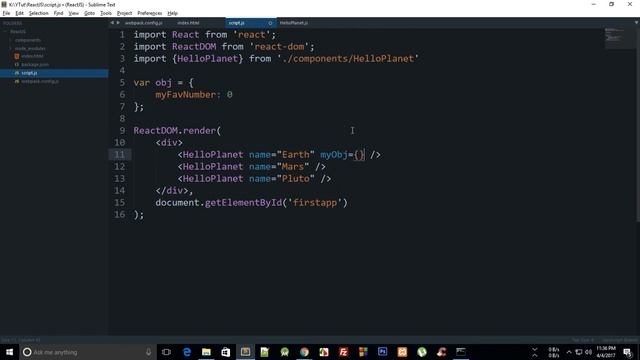Click the JS file icon beside webpack.config.js
Viewport: 640px width, 360px height.
coord(17,81)
